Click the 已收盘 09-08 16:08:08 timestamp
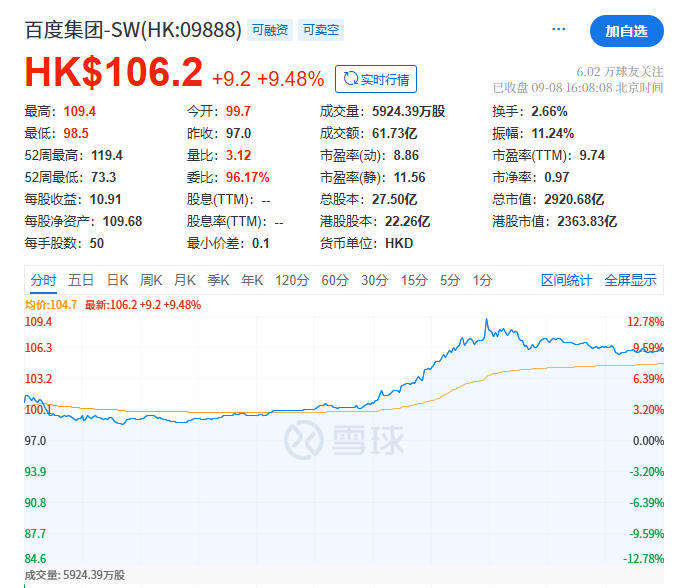 click(578, 88)
